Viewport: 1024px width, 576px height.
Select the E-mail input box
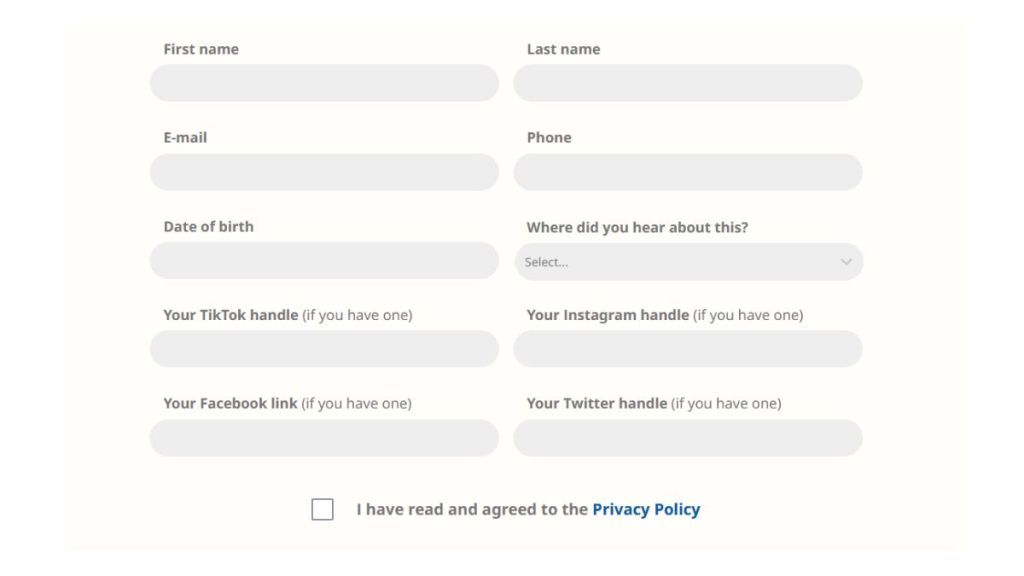324,172
